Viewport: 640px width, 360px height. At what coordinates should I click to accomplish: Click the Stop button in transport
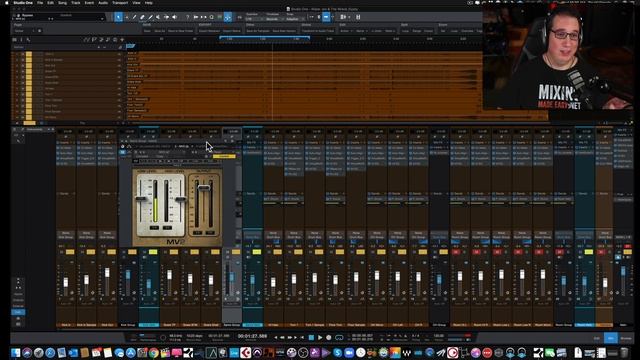[x=311, y=338]
